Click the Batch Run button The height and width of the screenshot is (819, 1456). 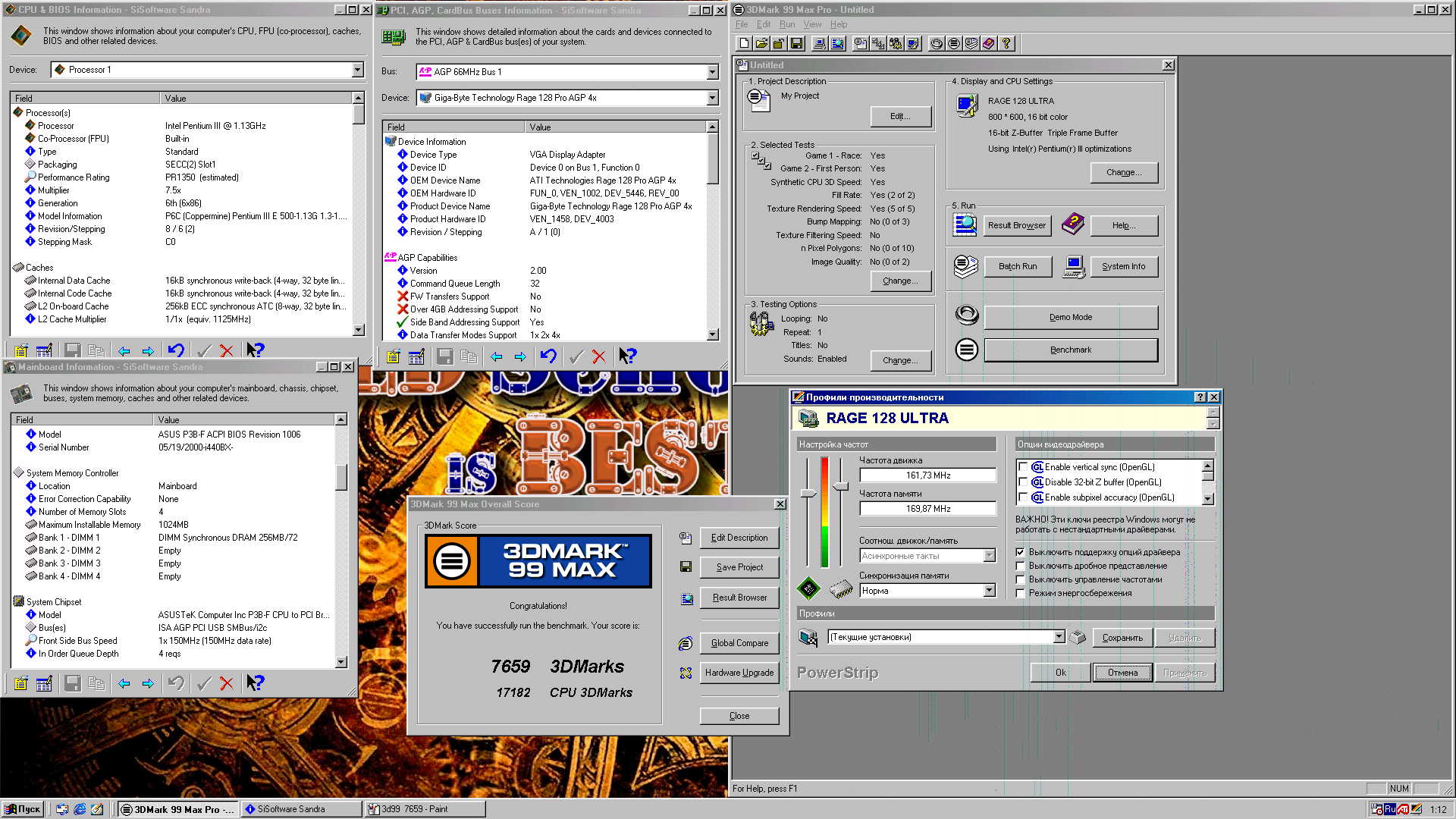click(1018, 266)
